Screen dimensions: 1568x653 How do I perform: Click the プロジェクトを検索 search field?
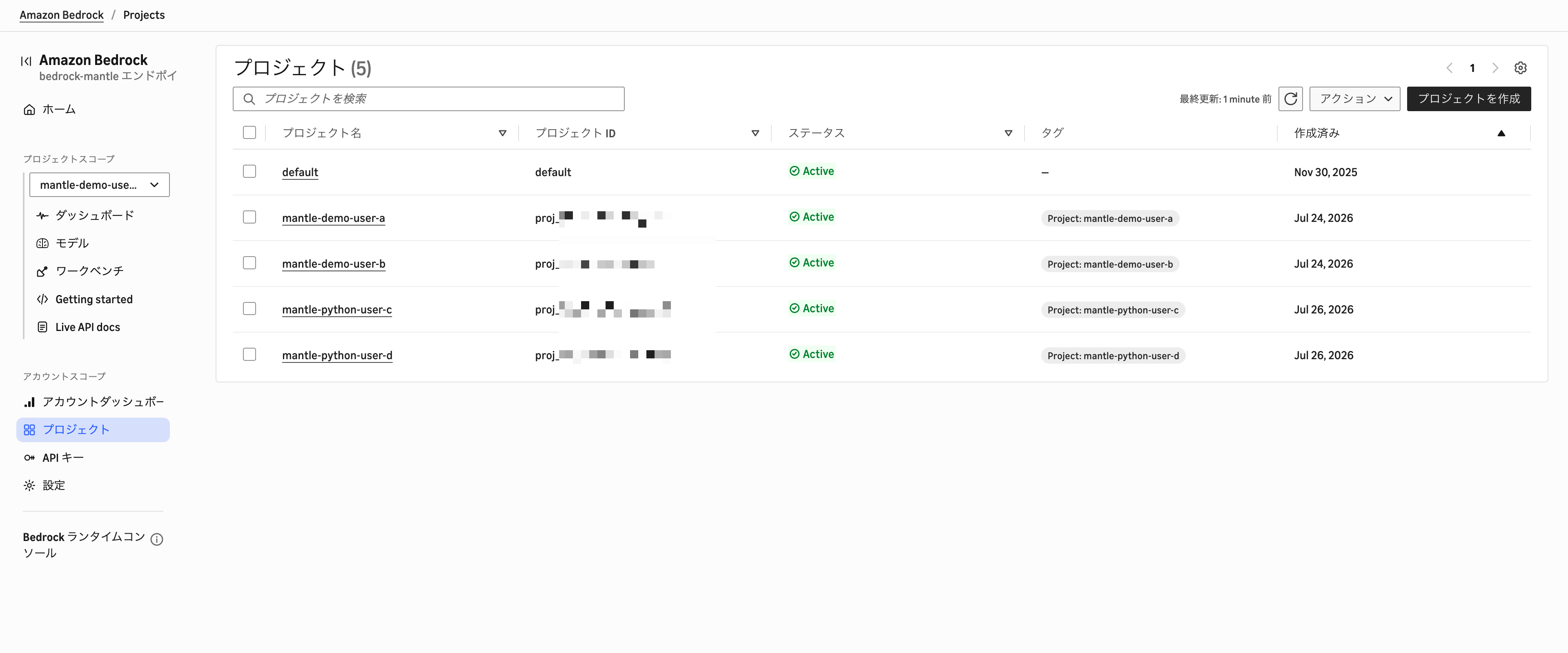pyautogui.click(x=428, y=98)
